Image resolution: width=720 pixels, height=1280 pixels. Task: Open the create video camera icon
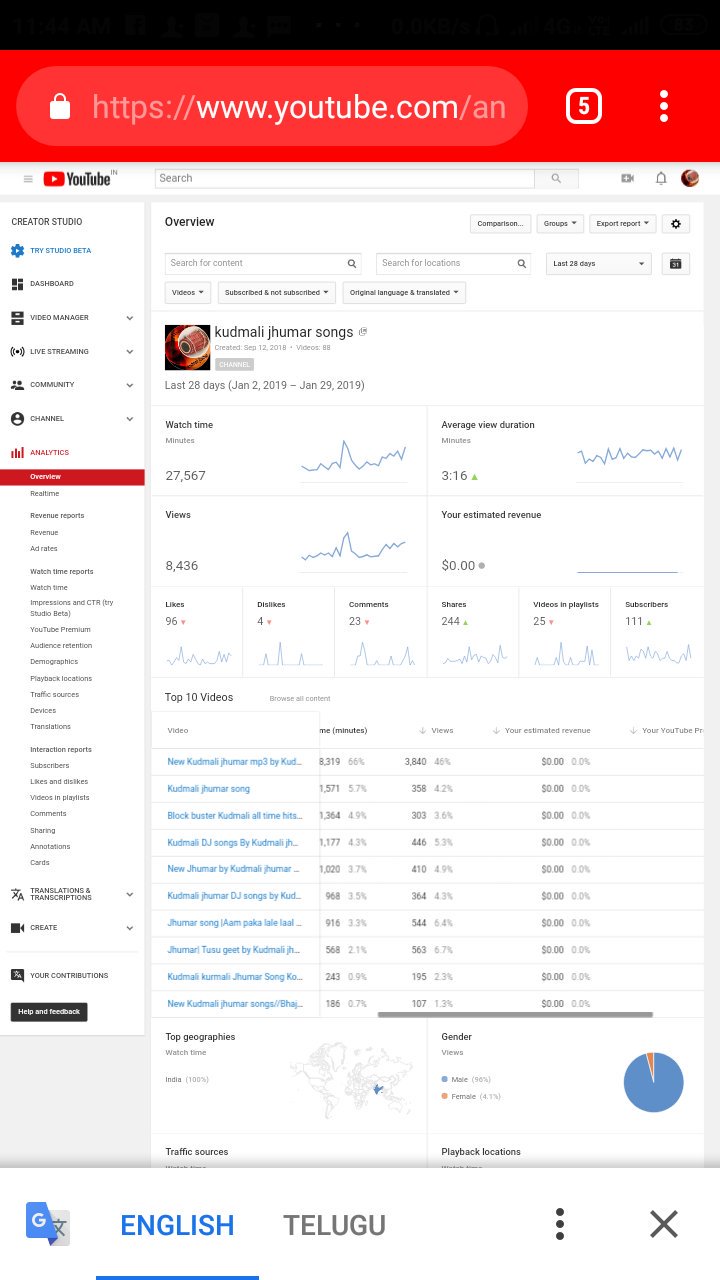click(627, 178)
